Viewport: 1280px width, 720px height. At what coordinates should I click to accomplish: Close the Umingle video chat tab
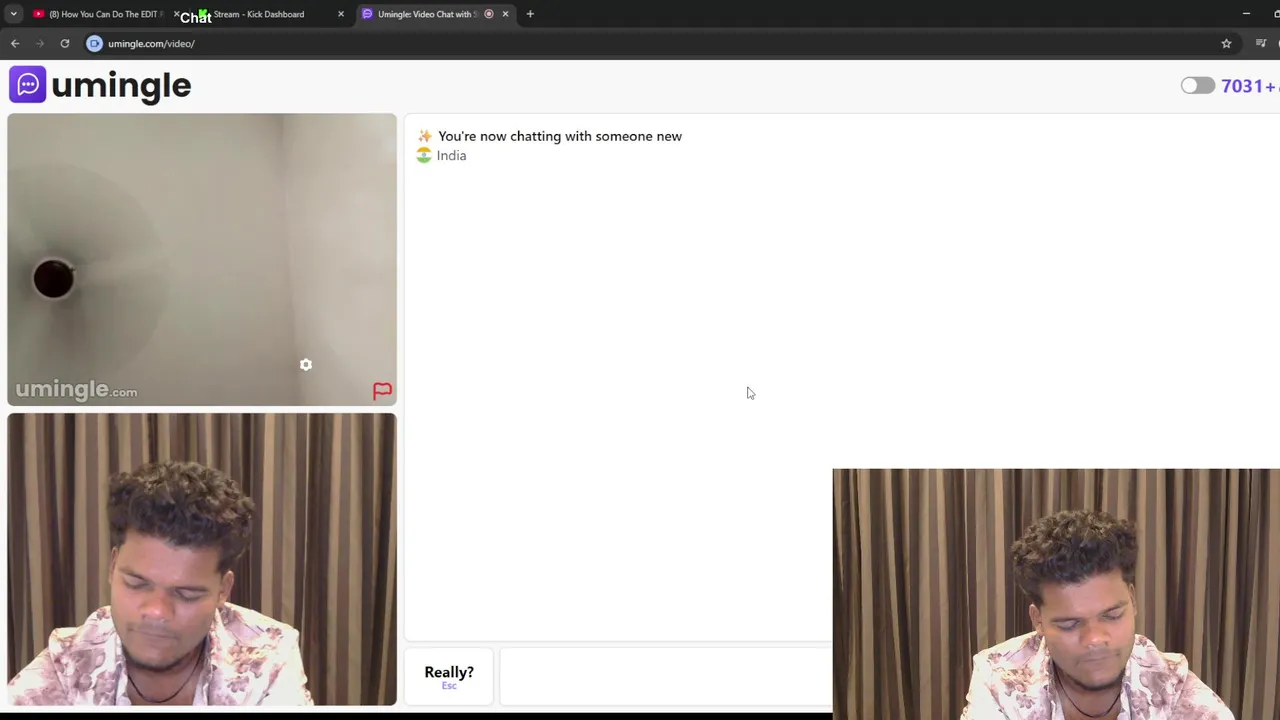[x=505, y=14]
